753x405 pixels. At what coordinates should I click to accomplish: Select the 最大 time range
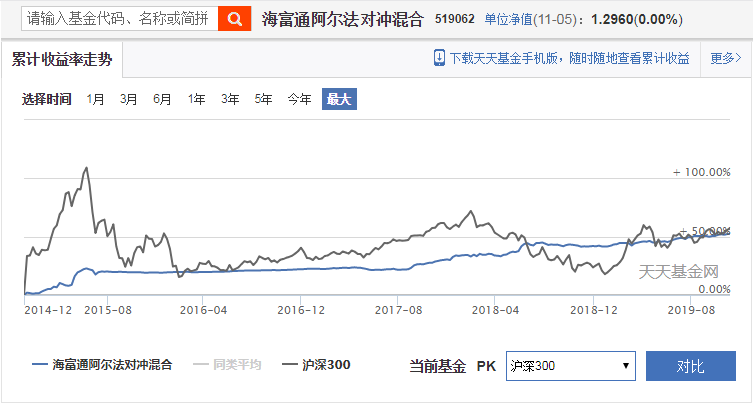coord(339,99)
